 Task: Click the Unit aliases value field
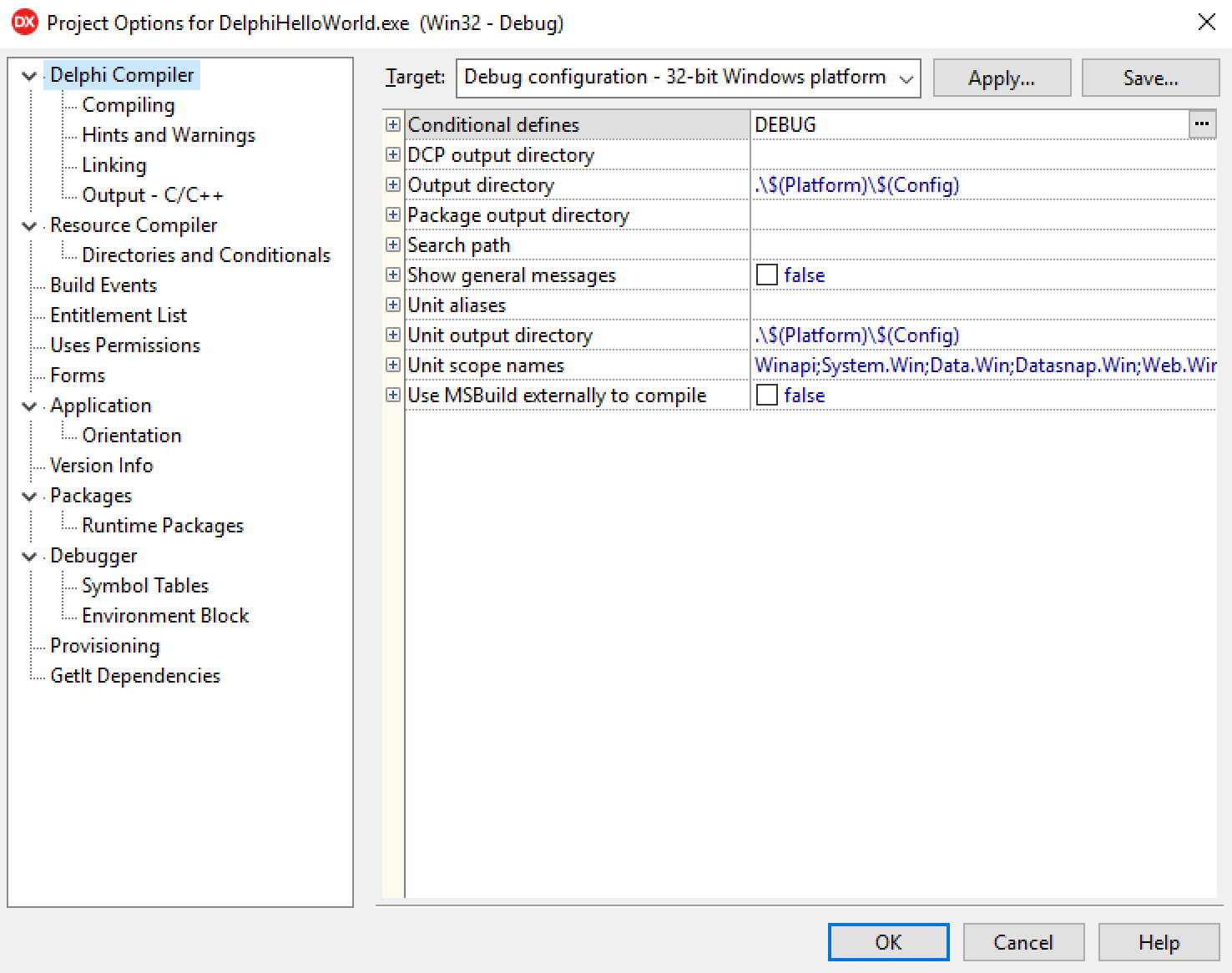point(984,305)
